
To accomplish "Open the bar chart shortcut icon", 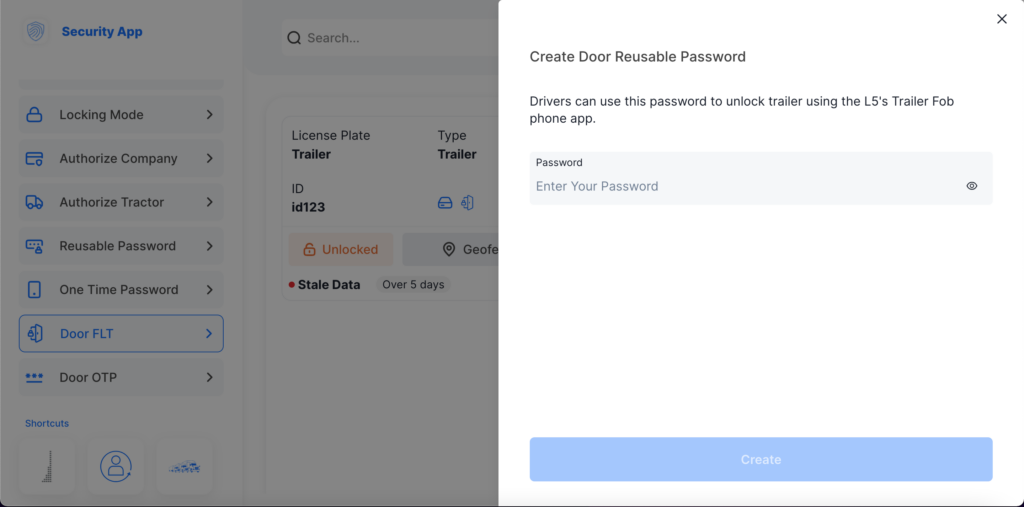I will [x=47, y=466].
